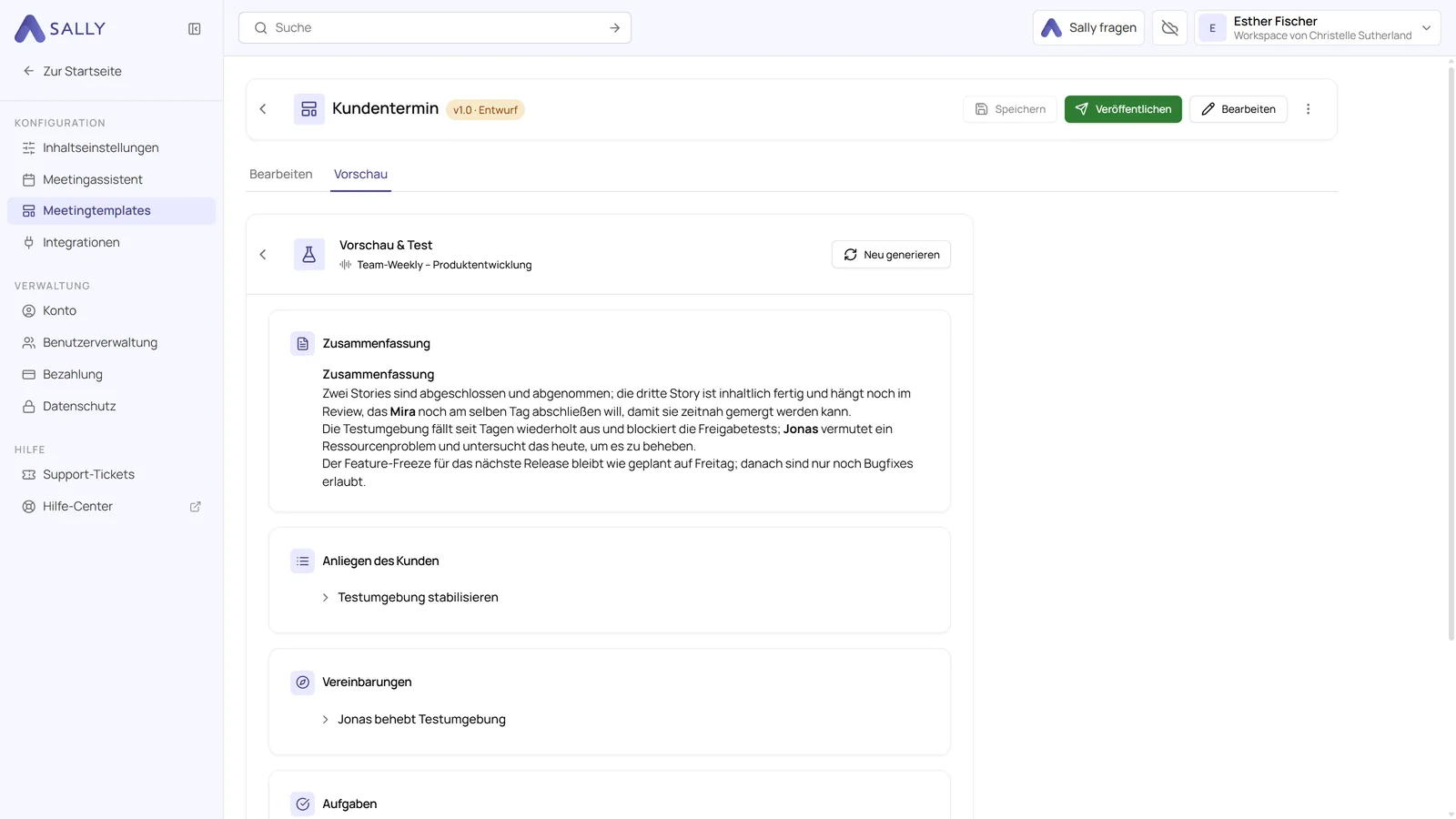Click the Inhaltseinstellungen sliders icon

pyautogui.click(x=29, y=148)
